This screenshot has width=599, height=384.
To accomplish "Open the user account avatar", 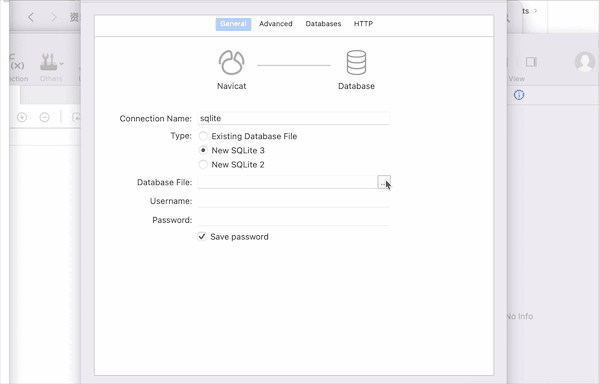I will click(x=584, y=62).
